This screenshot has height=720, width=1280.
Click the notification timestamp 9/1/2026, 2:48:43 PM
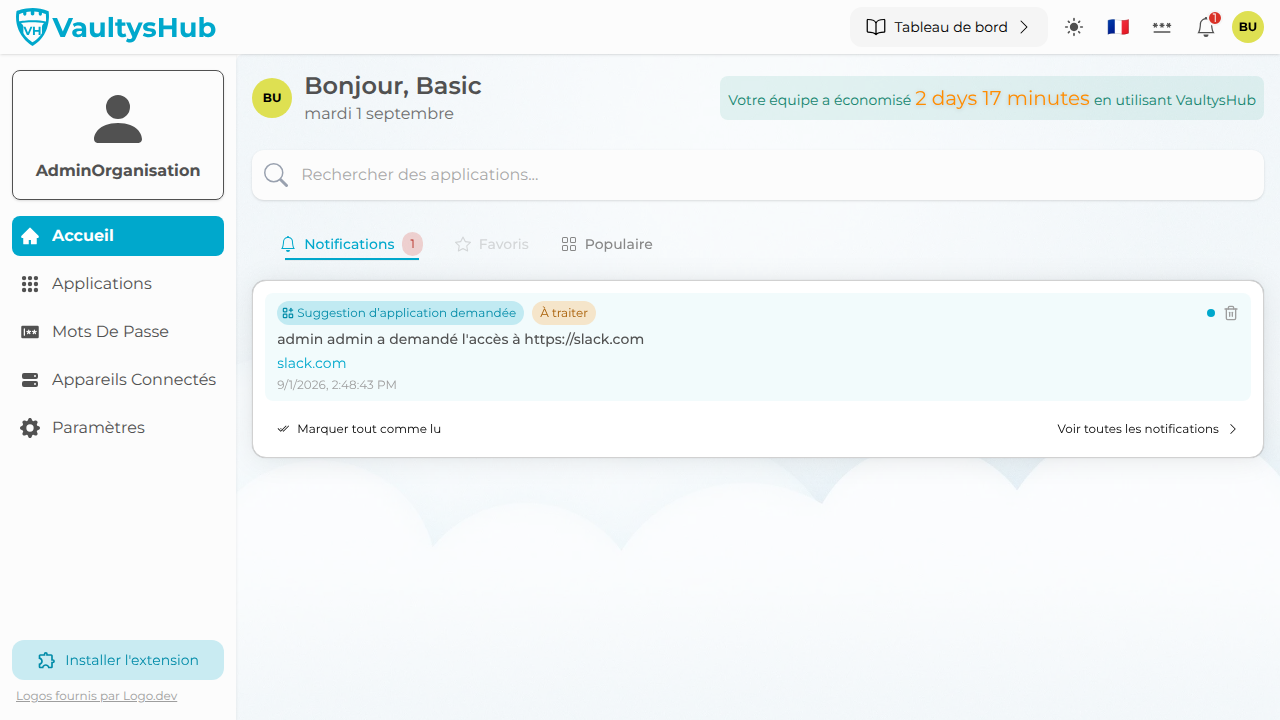click(x=337, y=385)
